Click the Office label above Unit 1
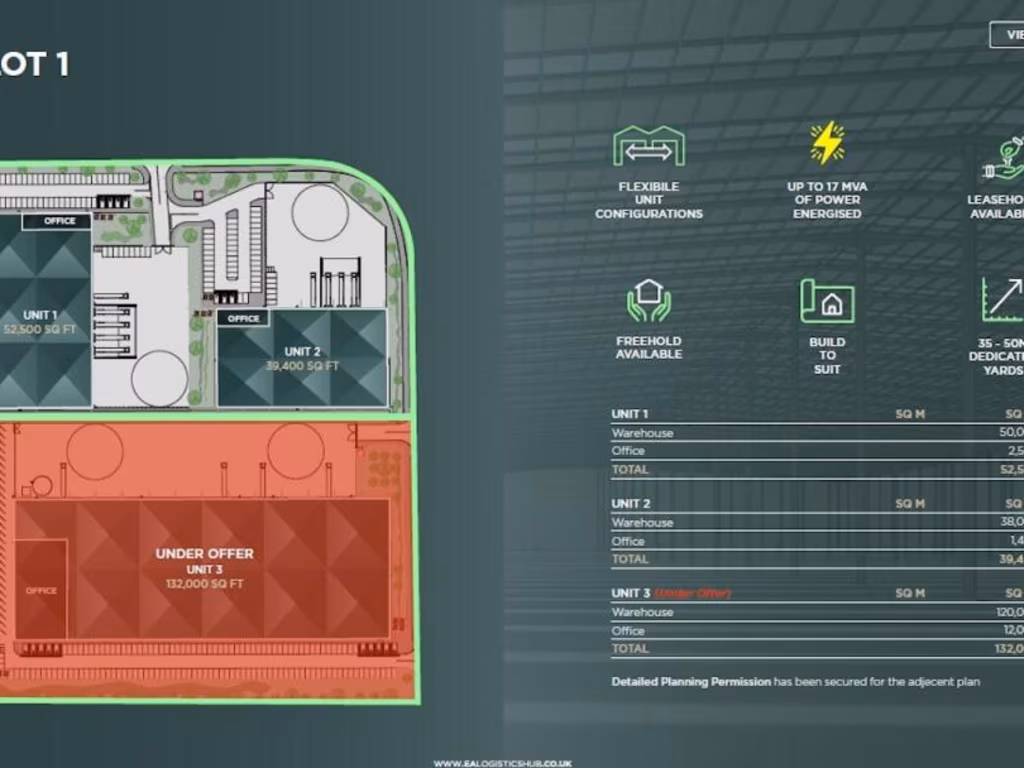1024x768 pixels. [x=59, y=221]
